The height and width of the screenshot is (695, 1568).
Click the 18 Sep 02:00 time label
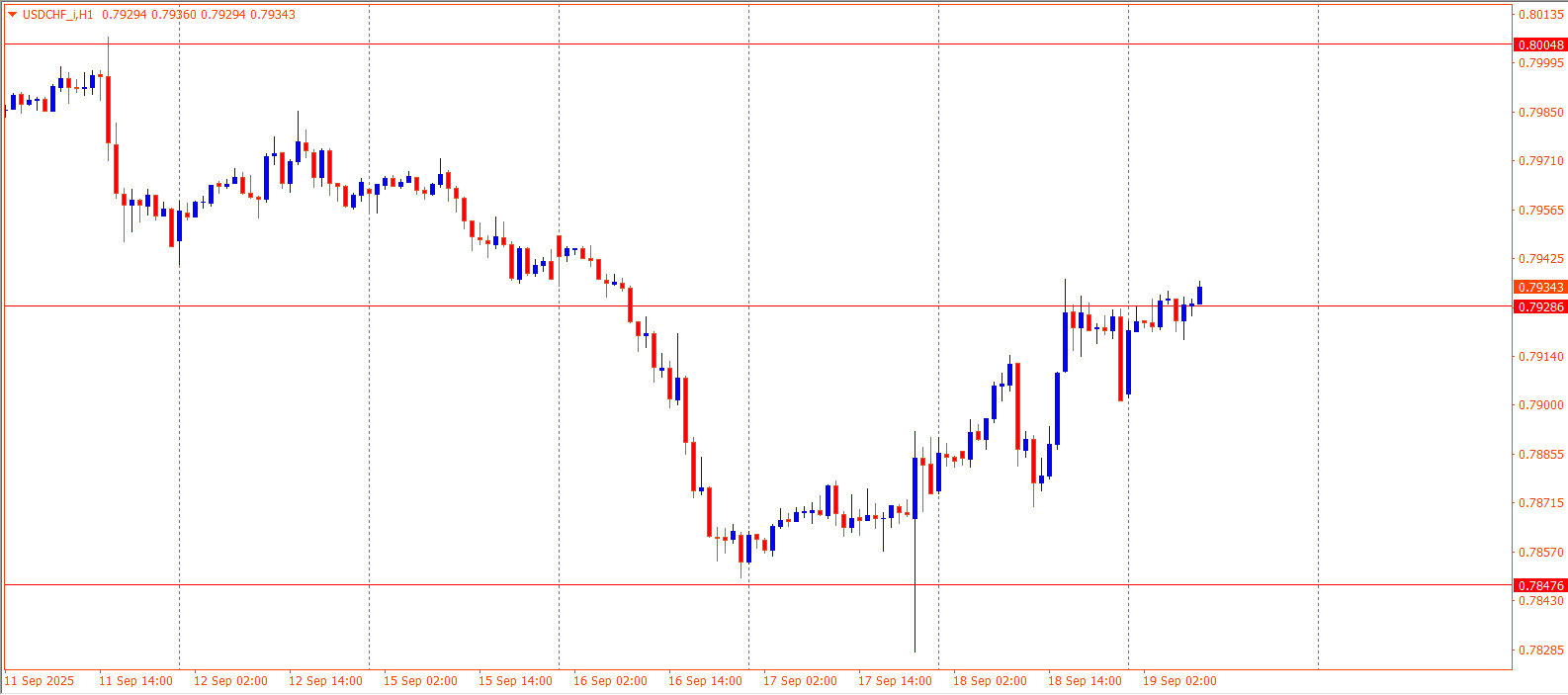990,681
